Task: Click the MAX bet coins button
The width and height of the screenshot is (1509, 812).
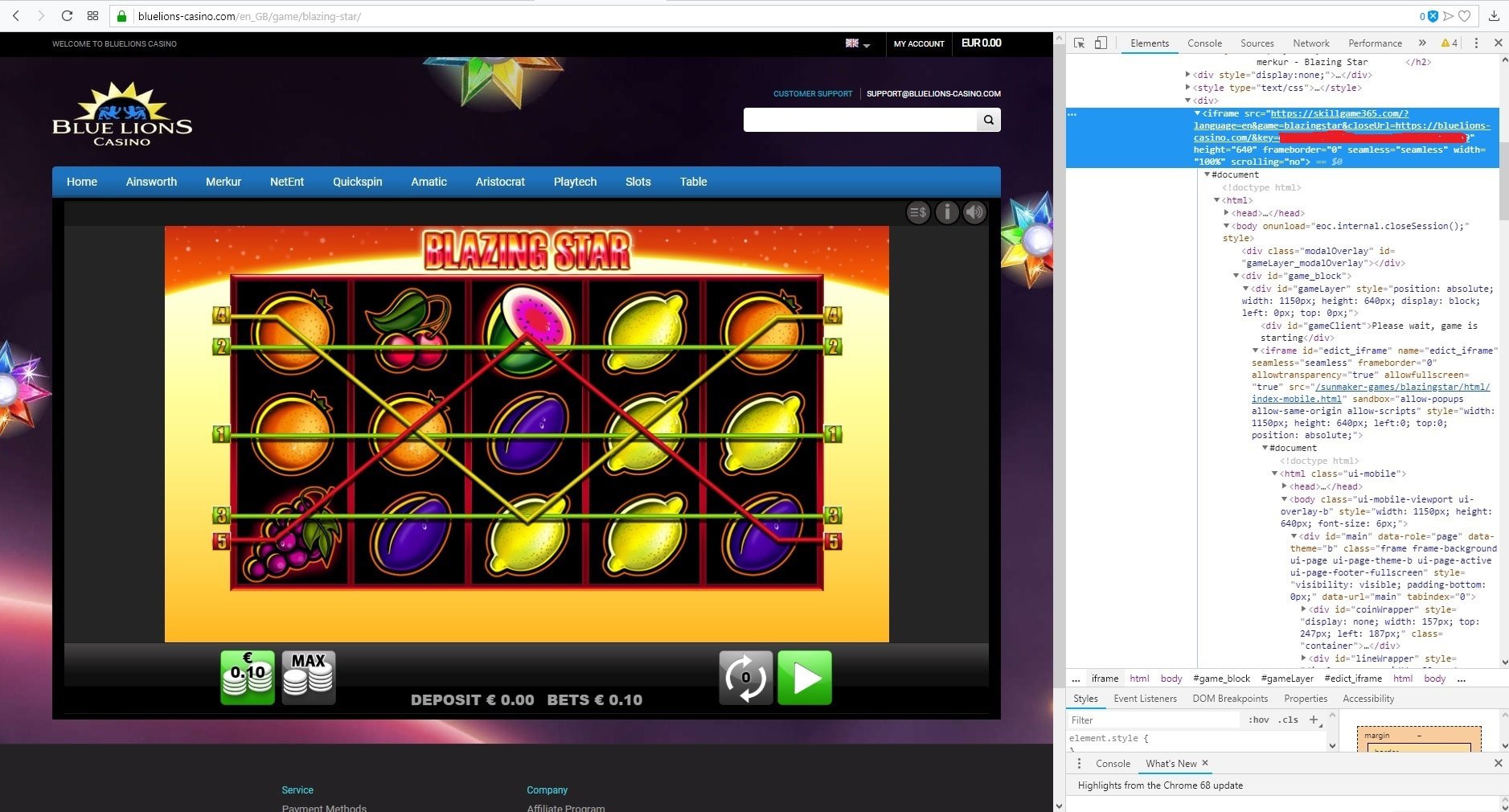Action: pyautogui.click(x=309, y=677)
